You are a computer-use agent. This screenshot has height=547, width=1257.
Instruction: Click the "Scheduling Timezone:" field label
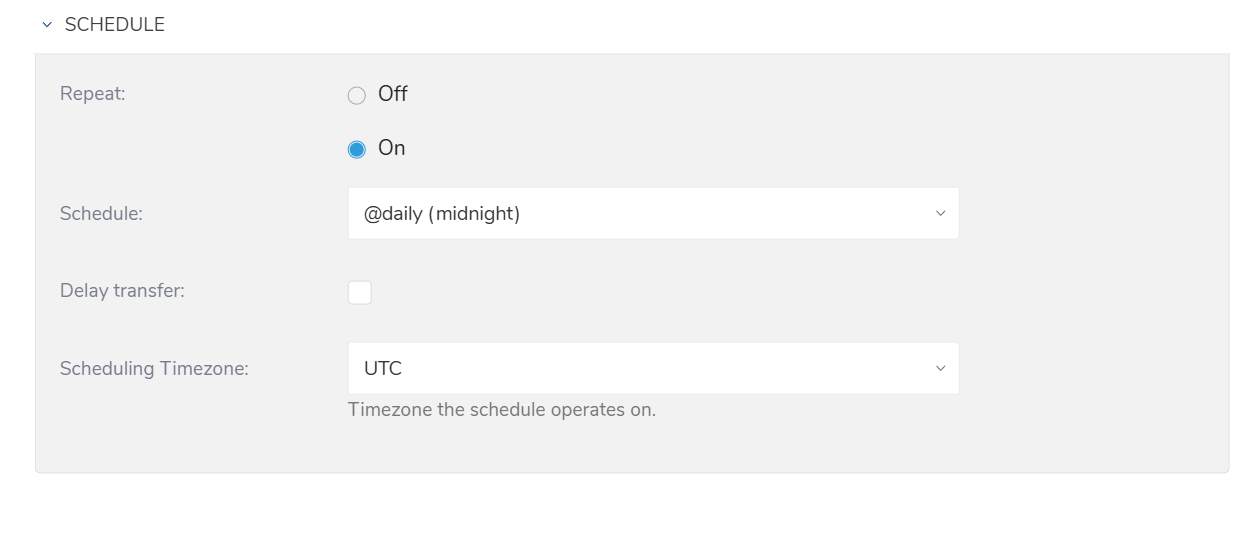tap(154, 368)
